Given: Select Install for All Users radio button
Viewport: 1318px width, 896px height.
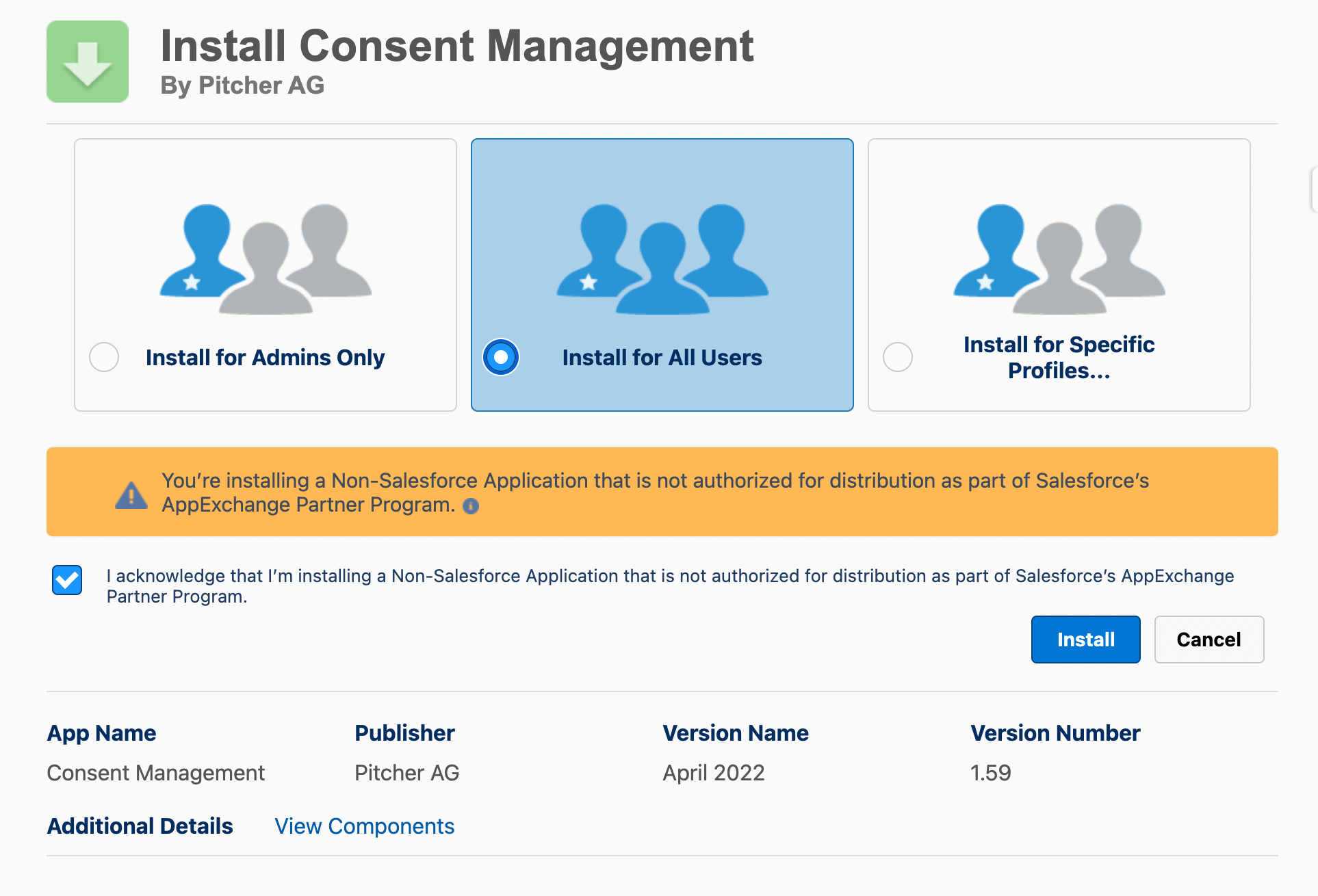Looking at the screenshot, I should pyautogui.click(x=501, y=357).
